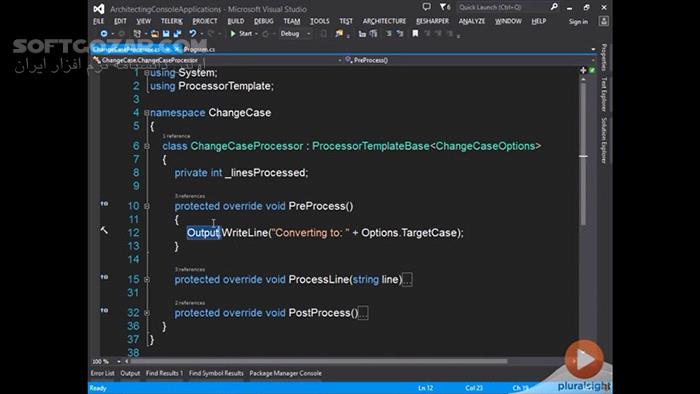Click the Visual Studio logo icon

point(99,8)
